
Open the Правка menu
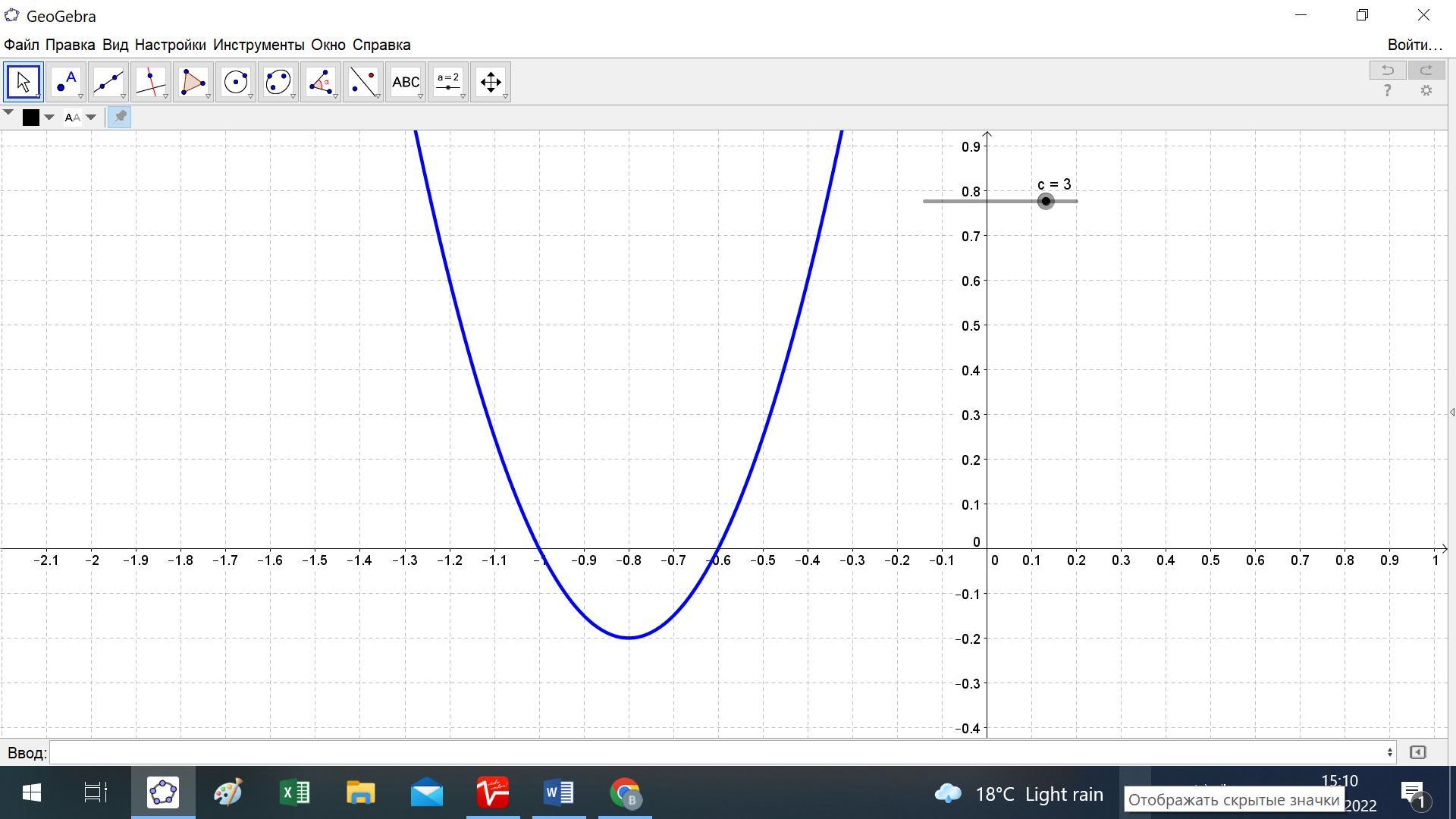coord(70,45)
